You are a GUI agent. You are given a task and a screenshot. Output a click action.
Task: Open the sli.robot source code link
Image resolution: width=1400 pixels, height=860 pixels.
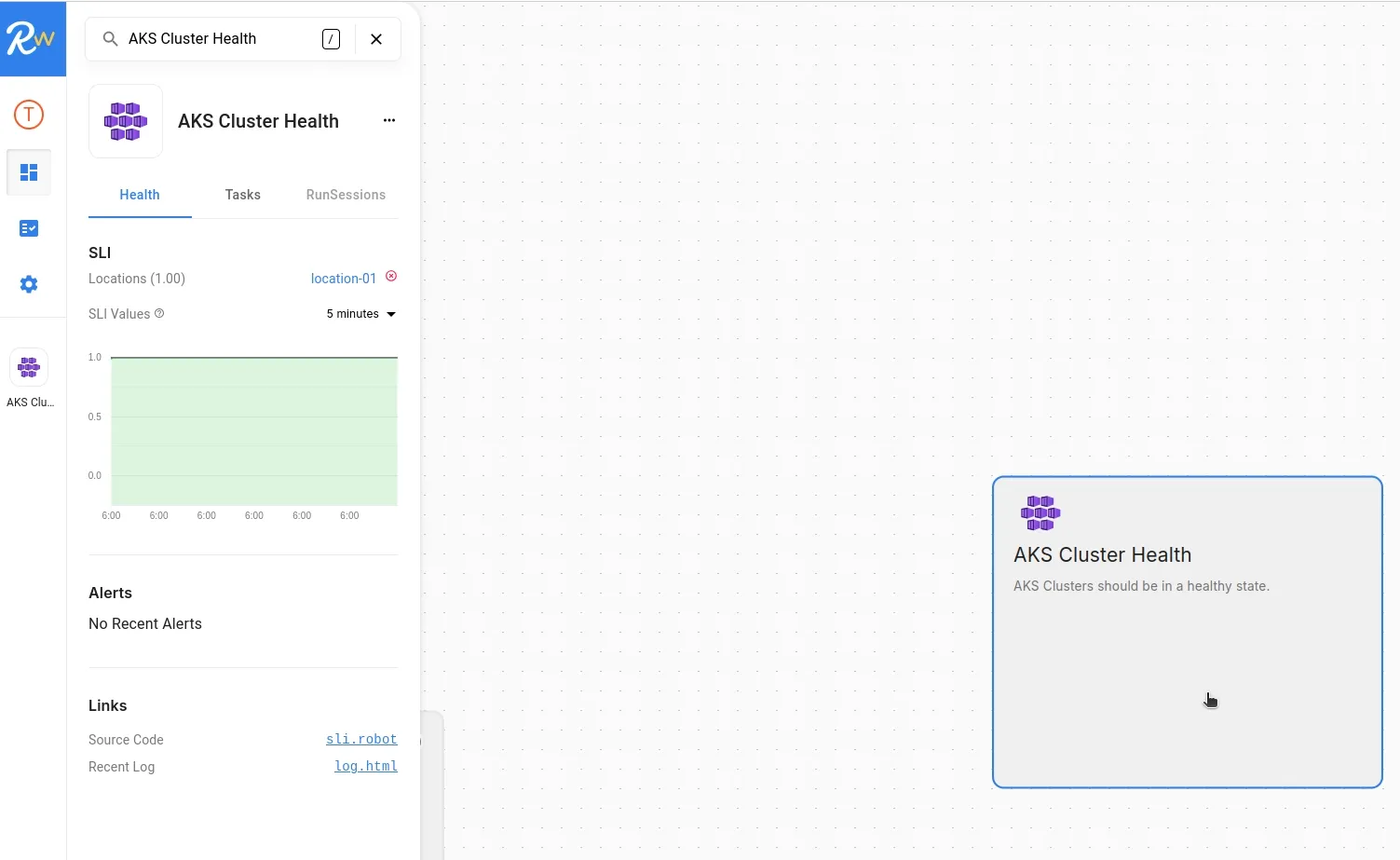[x=361, y=739]
